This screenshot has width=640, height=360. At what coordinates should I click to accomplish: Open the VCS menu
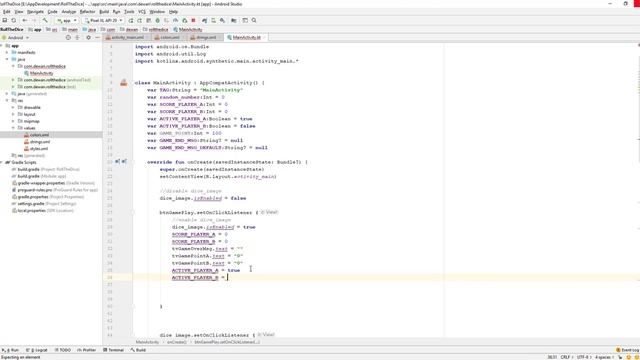[x=142, y=12]
